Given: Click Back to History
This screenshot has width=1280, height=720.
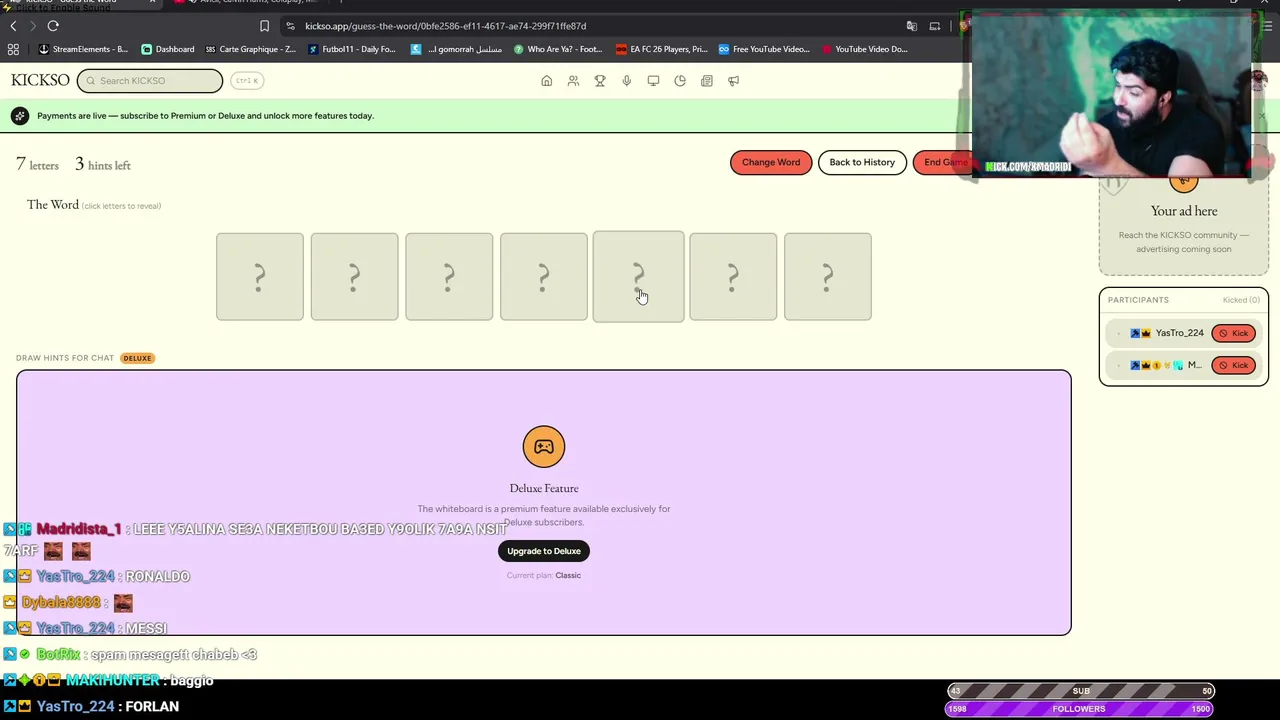Looking at the screenshot, I should 862,162.
